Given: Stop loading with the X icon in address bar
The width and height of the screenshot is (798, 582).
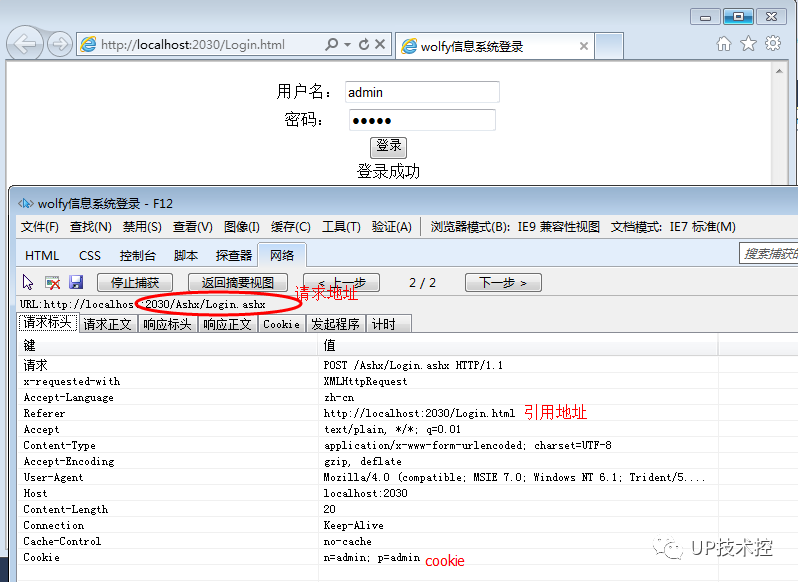Looking at the screenshot, I should coord(380,44).
